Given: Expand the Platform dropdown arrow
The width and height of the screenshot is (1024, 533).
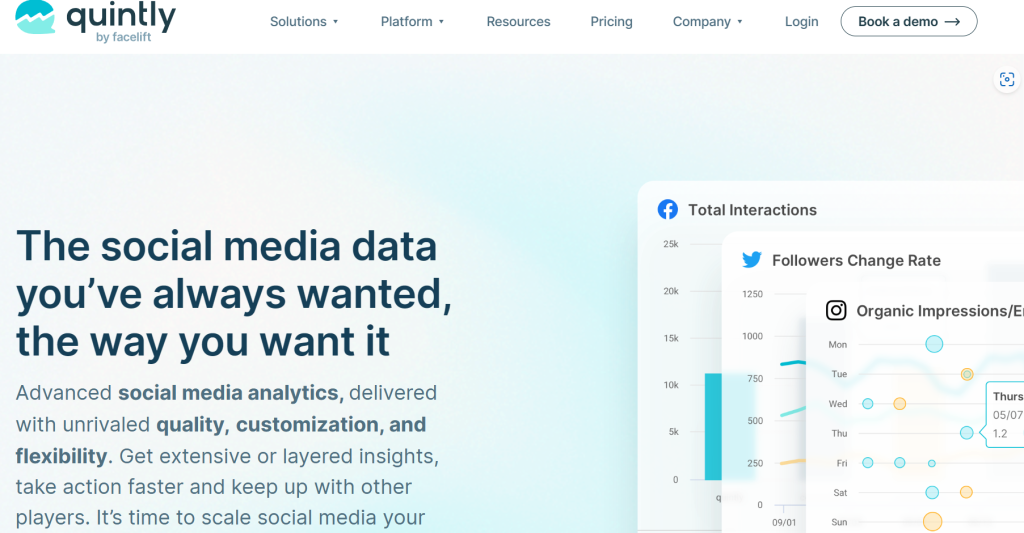Looking at the screenshot, I should pyautogui.click(x=442, y=22).
